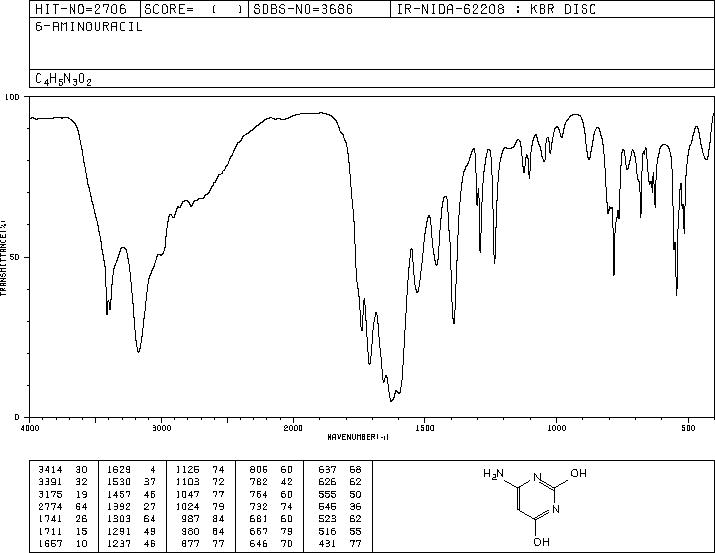Click the 100 y-axis tick label
Screen dimensions: 715x553
[x=12, y=97]
